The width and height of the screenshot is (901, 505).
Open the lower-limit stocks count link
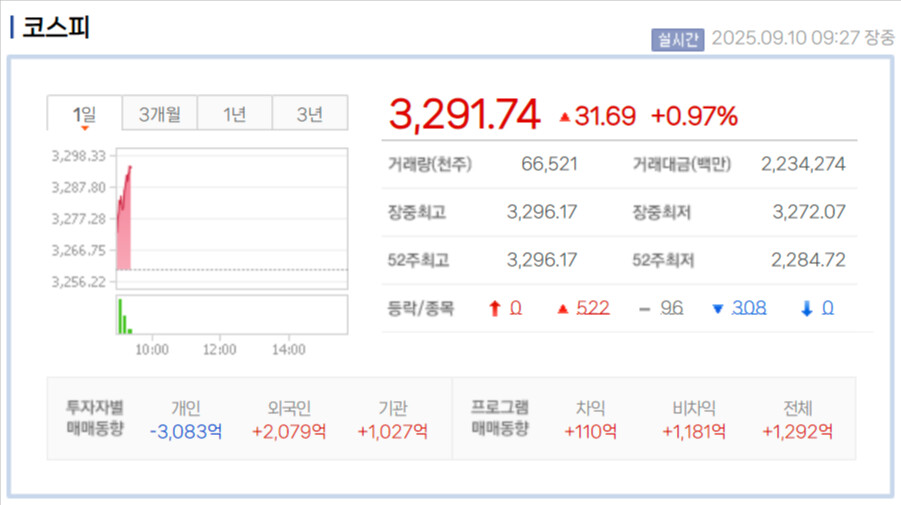tap(827, 308)
